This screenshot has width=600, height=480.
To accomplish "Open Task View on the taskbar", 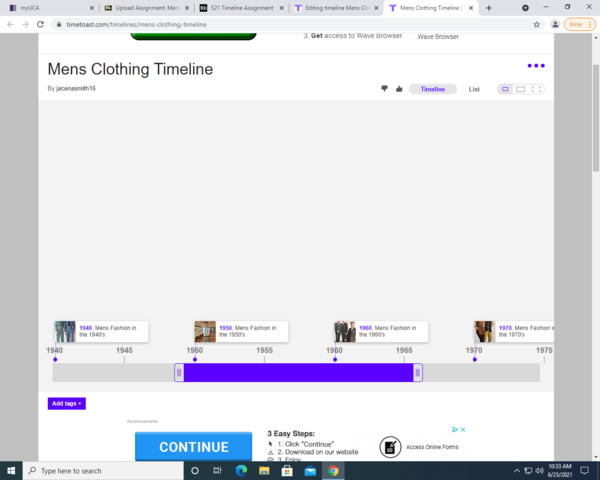I will click(217, 470).
